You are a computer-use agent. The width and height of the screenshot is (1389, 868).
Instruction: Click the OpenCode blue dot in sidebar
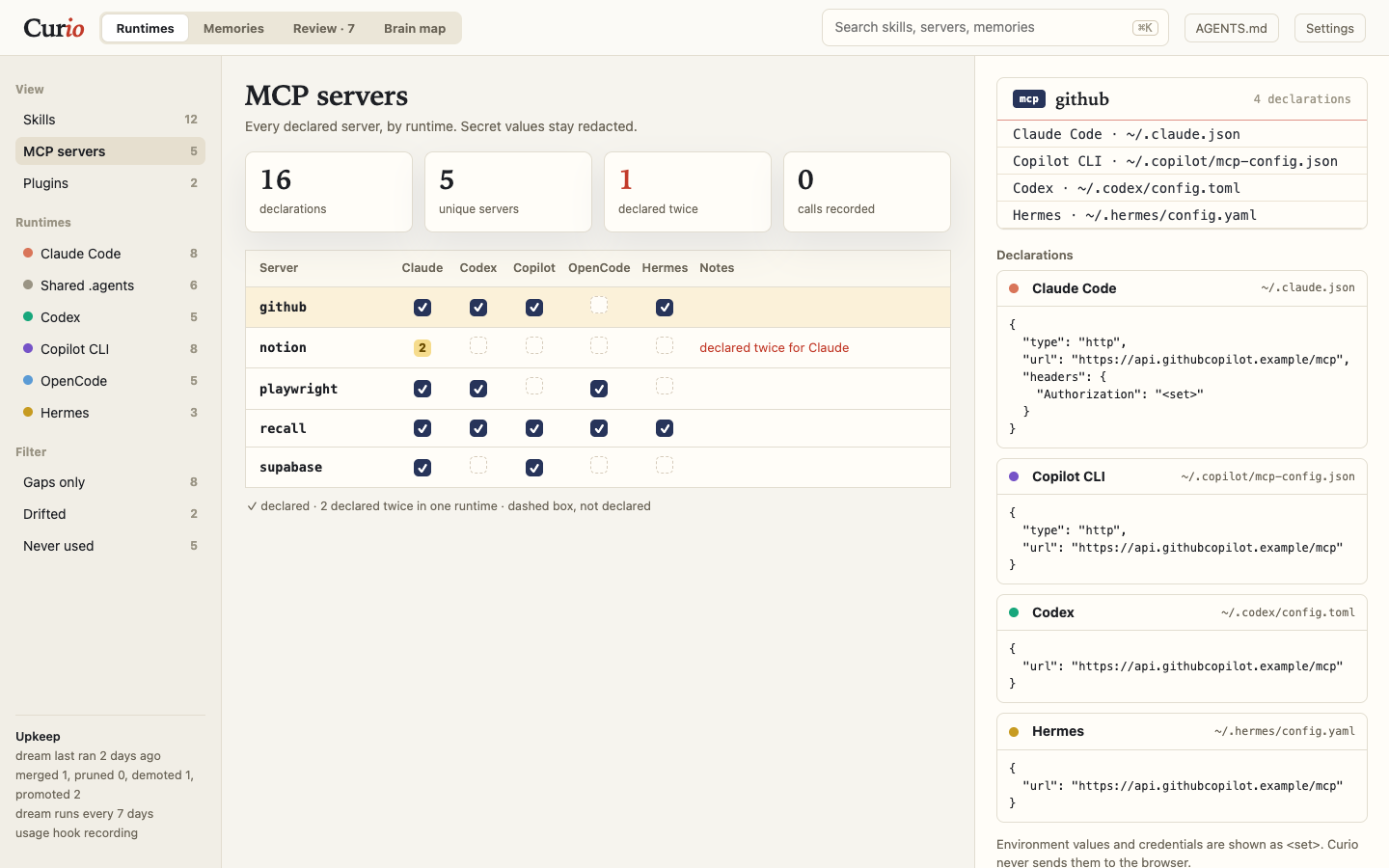(29, 381)
